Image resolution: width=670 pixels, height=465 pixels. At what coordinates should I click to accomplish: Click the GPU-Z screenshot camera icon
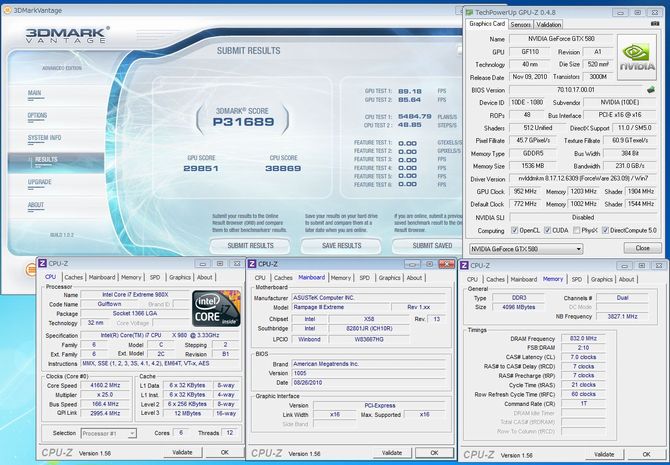[655, 24]
